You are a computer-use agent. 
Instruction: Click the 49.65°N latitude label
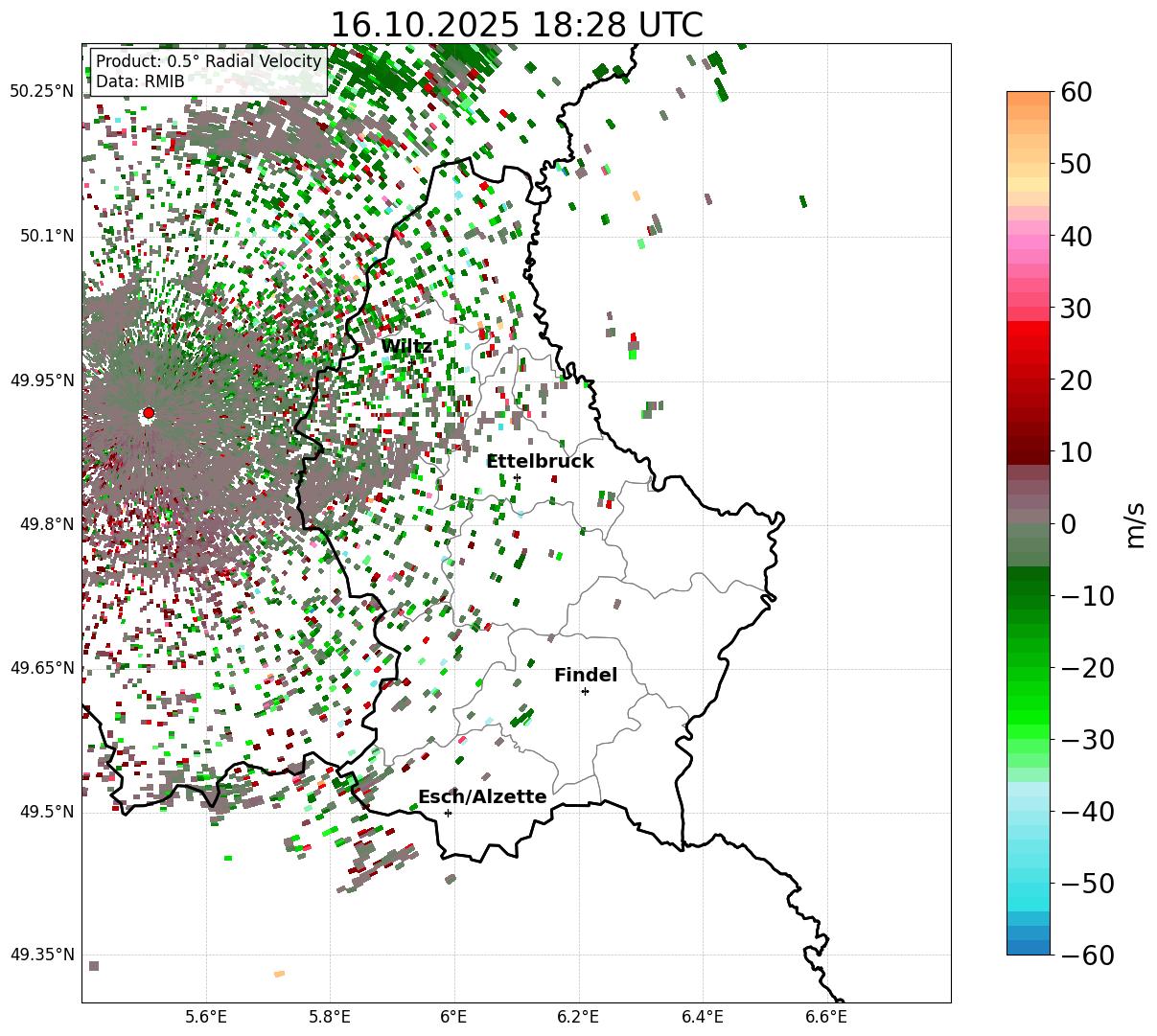(42, 668)
